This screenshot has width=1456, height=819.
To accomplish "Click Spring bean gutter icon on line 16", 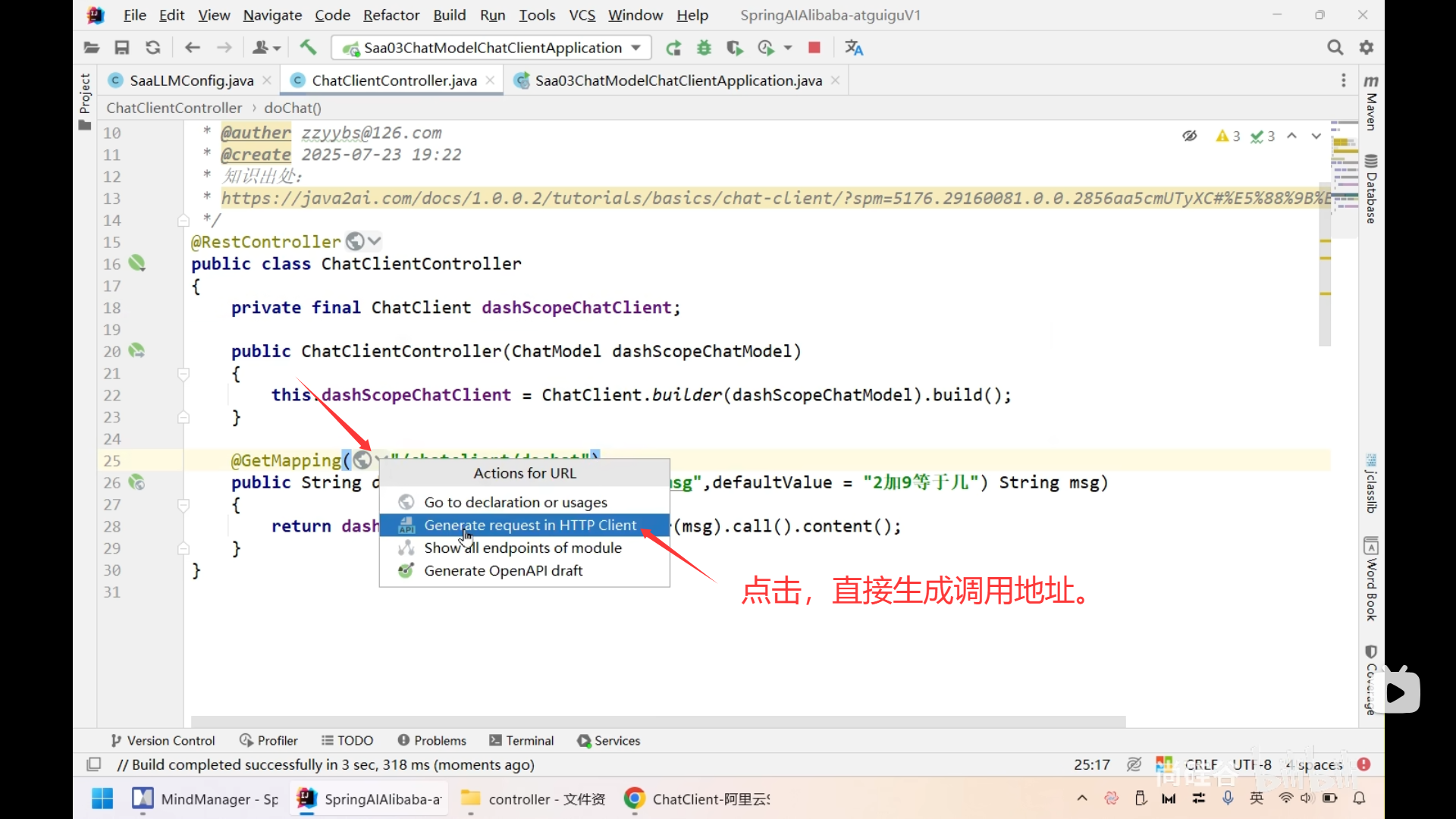I will (x=136, y=263).
